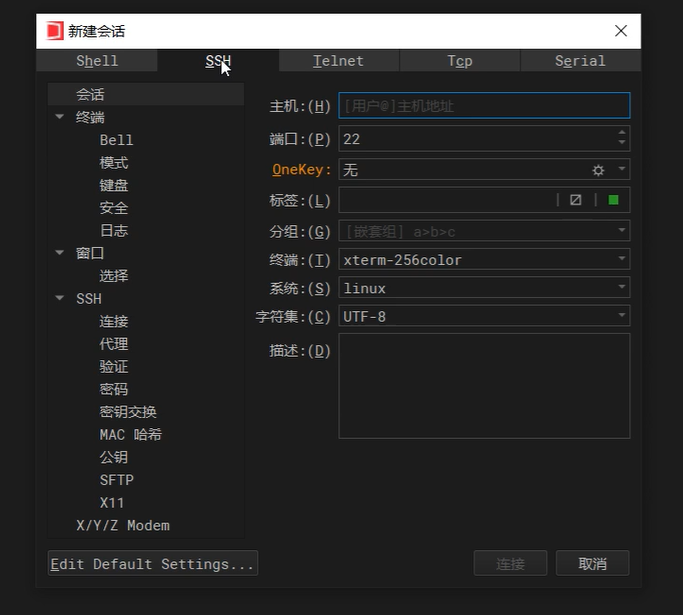
Task: Open the X11 settings item
Action: [x=112, y=502]
